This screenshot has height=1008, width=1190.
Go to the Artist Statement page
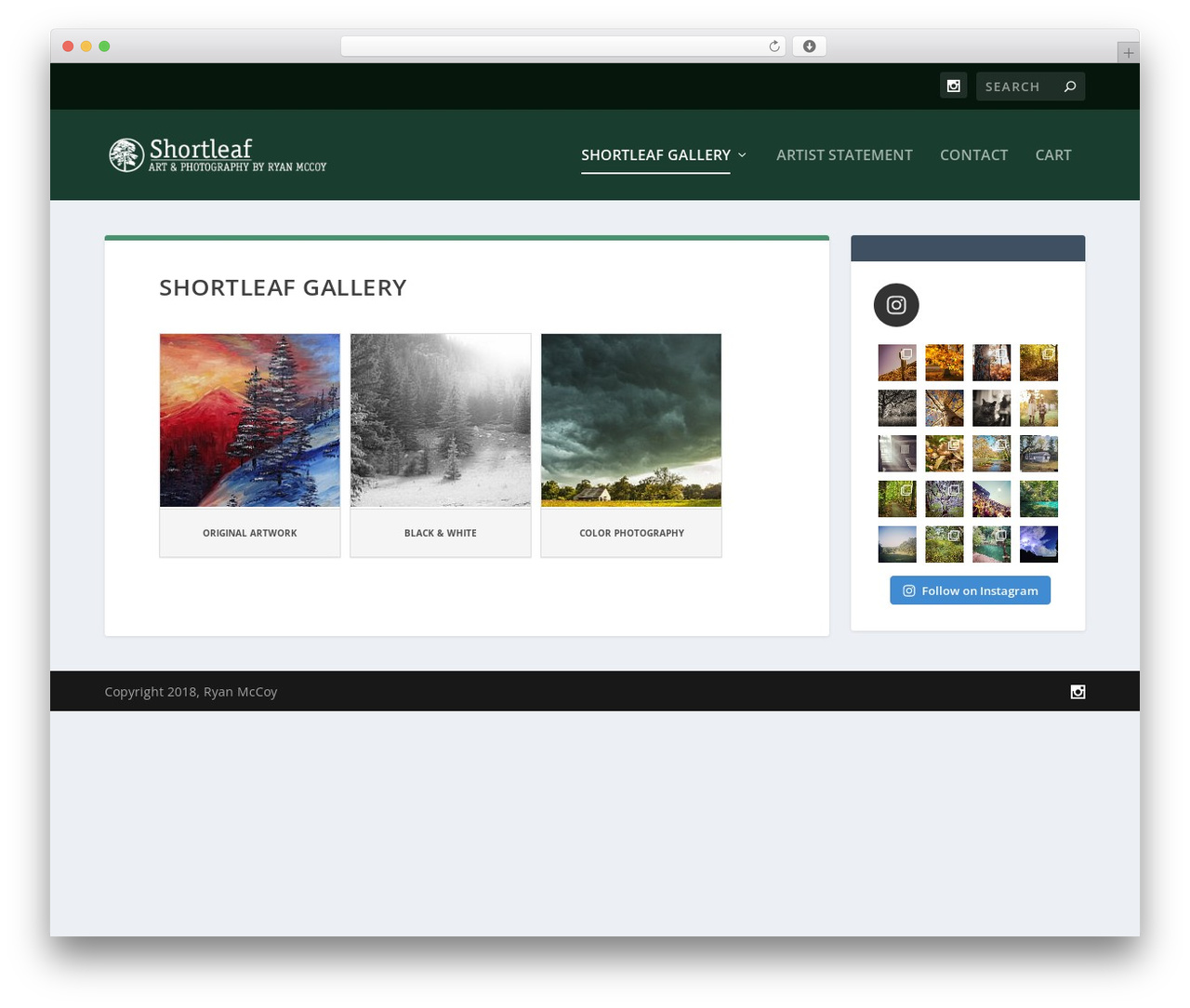coord(844,155)
